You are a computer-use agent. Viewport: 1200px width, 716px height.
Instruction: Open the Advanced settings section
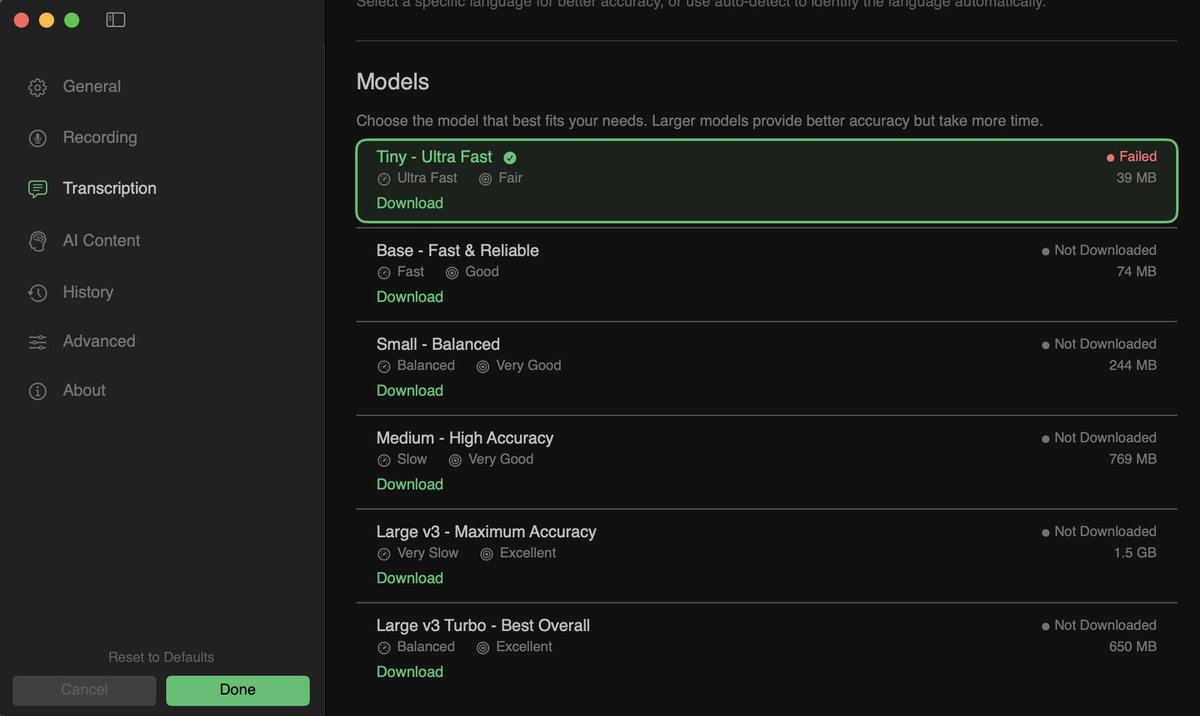coord(99,342)
